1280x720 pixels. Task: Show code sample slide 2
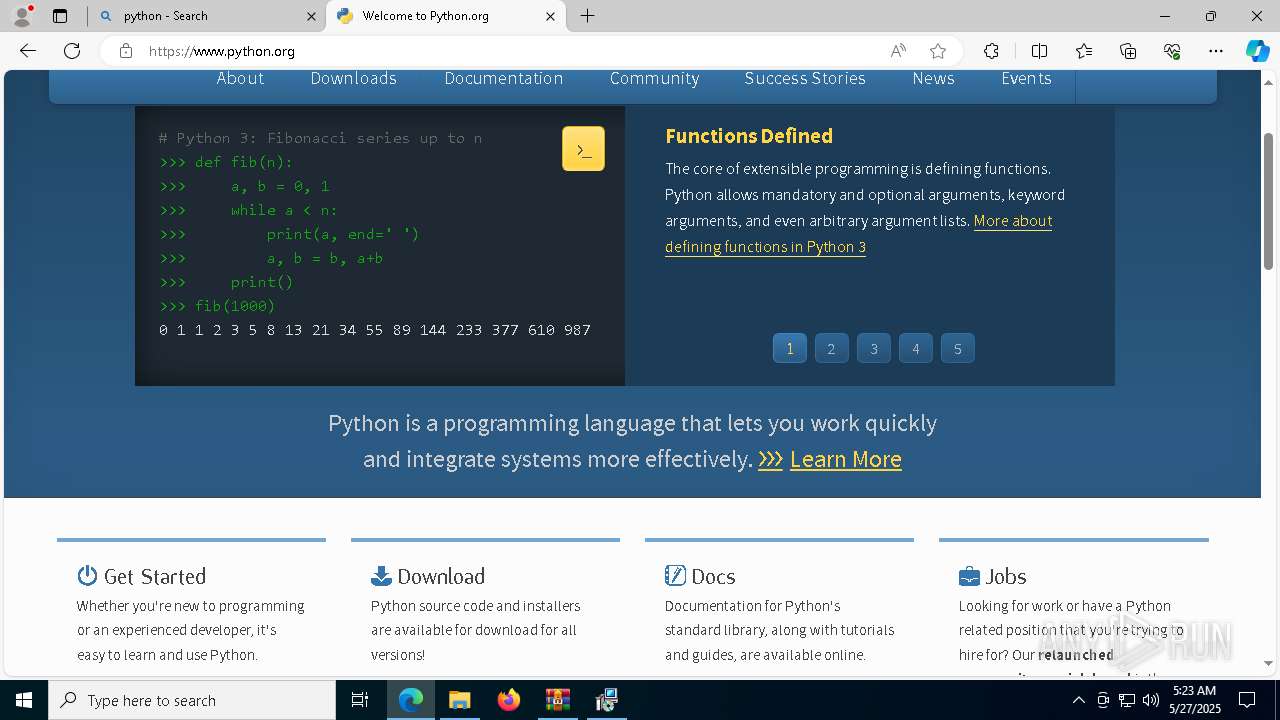832,349
